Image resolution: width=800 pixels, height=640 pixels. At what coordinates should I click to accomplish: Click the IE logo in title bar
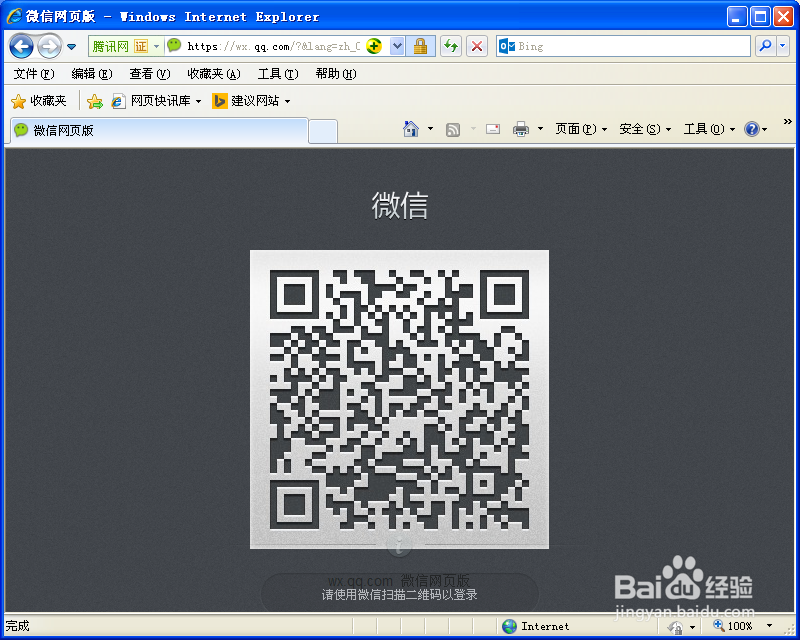14,16
